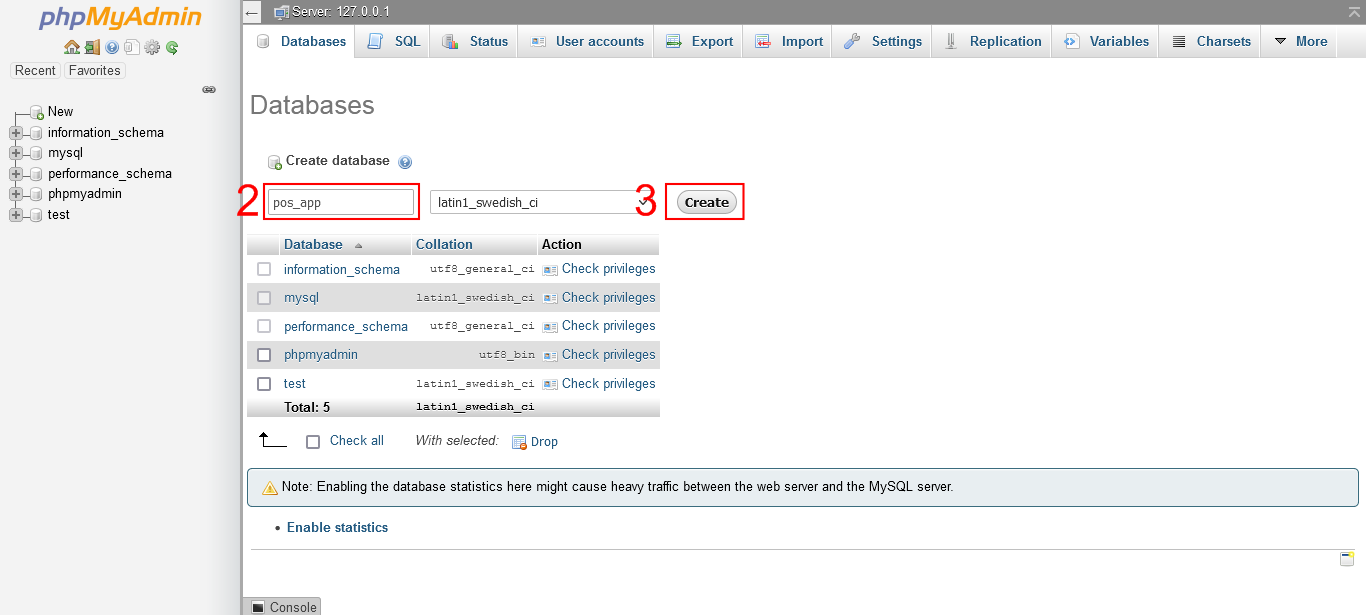The width and height of the screenshot is (1366, 615).
Task: Open the Settings tab
Action: point(883,42)
